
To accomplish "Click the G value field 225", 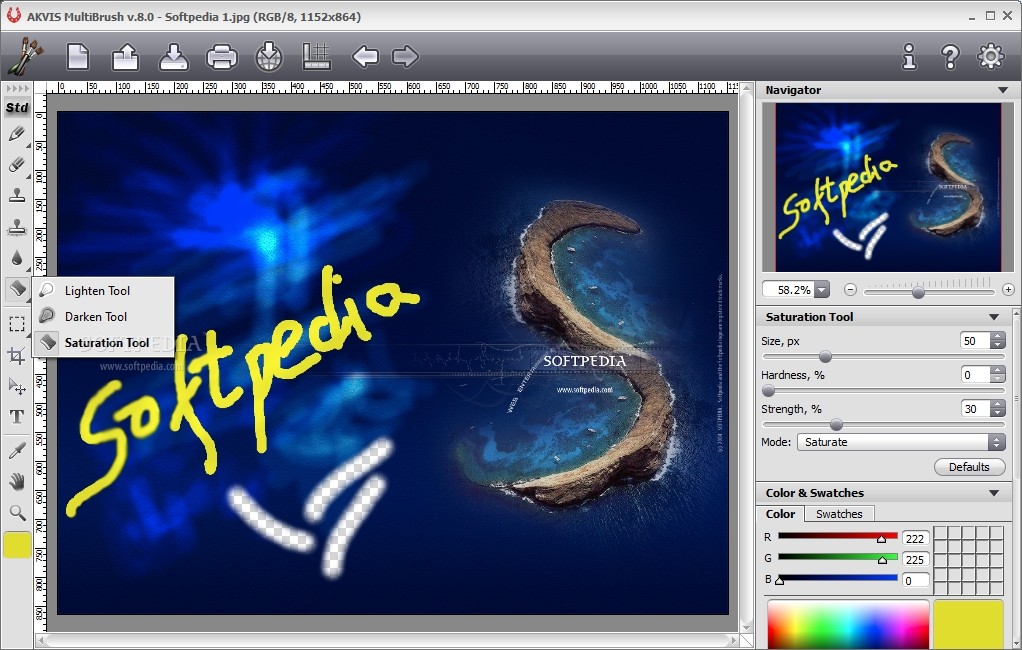I will [x=915, y=559].
